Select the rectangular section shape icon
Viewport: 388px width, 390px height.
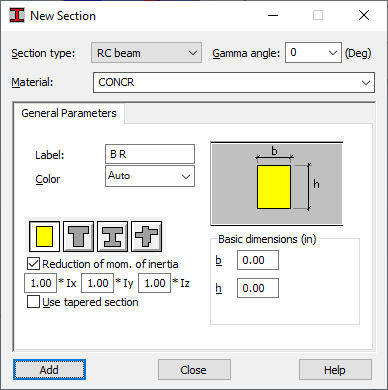tap(44, 236)
